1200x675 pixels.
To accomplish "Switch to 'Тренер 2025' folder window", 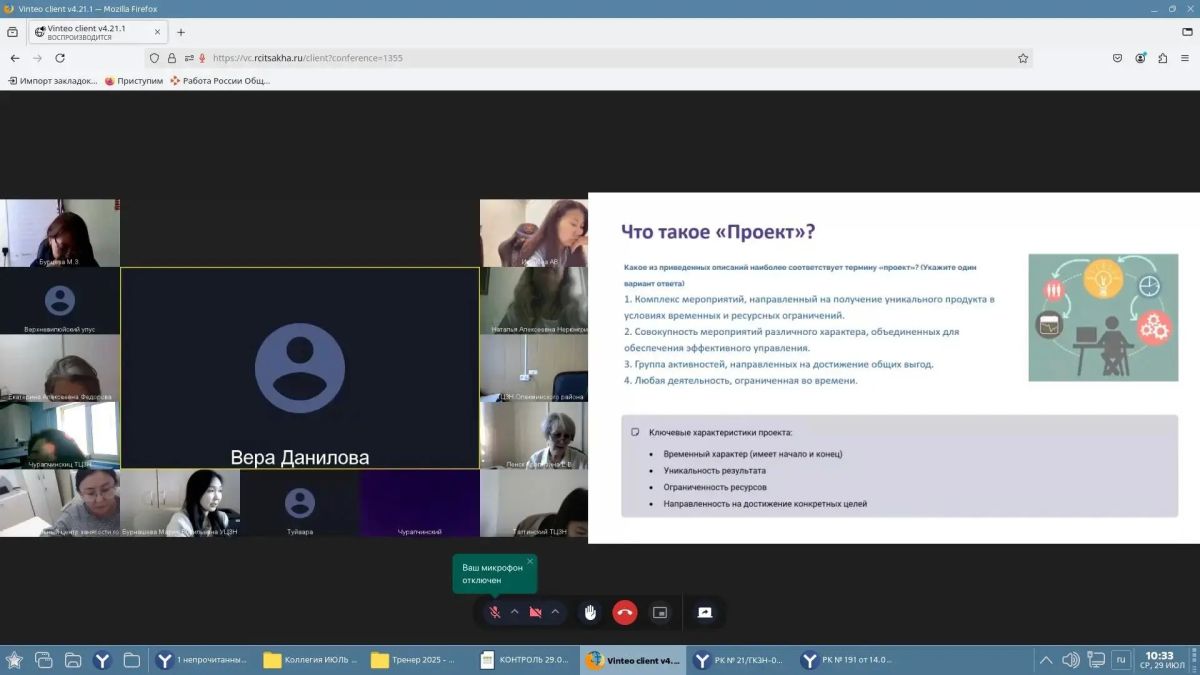I will [x=416, y=660].
